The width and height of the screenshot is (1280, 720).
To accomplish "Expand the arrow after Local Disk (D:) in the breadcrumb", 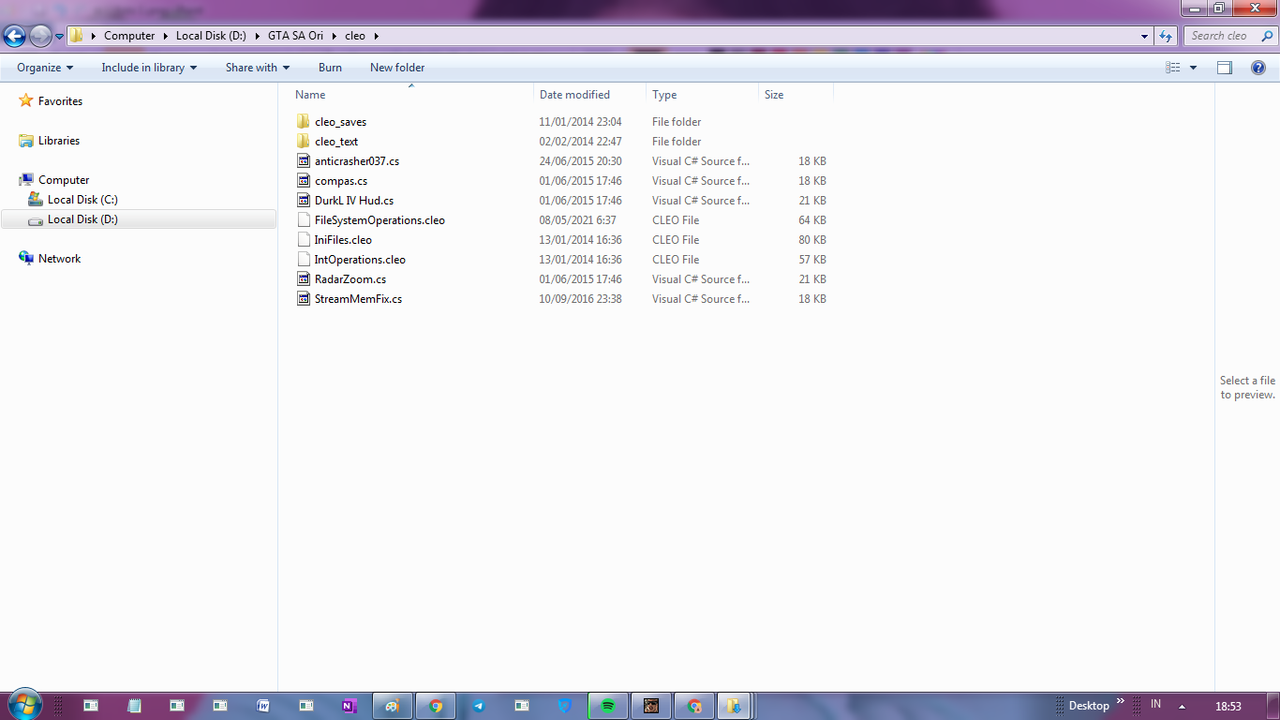I will (x=257, y=36).
